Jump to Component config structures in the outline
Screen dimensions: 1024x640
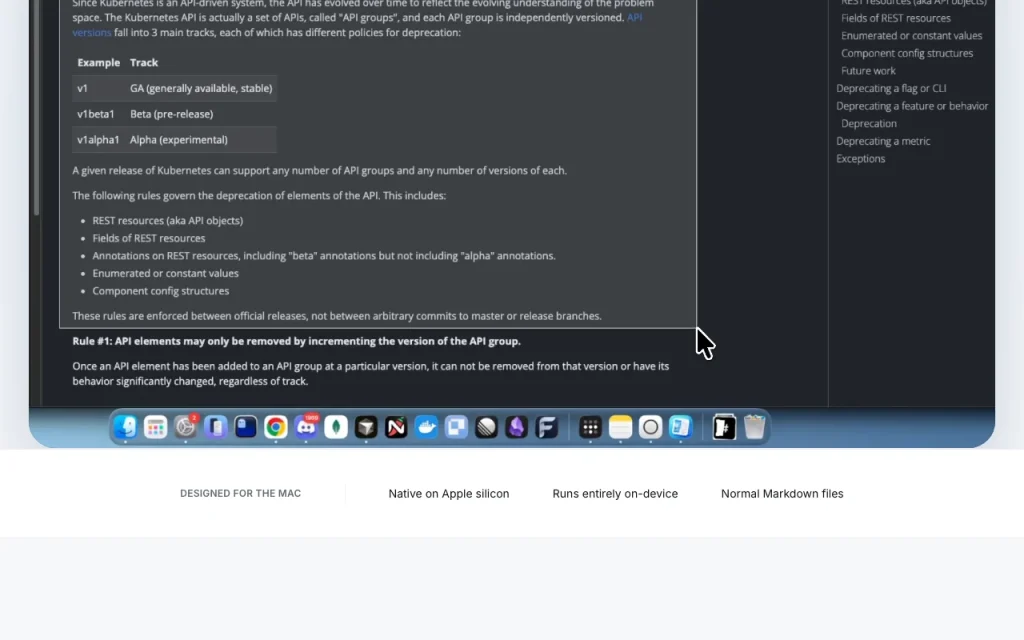(906, 54)
